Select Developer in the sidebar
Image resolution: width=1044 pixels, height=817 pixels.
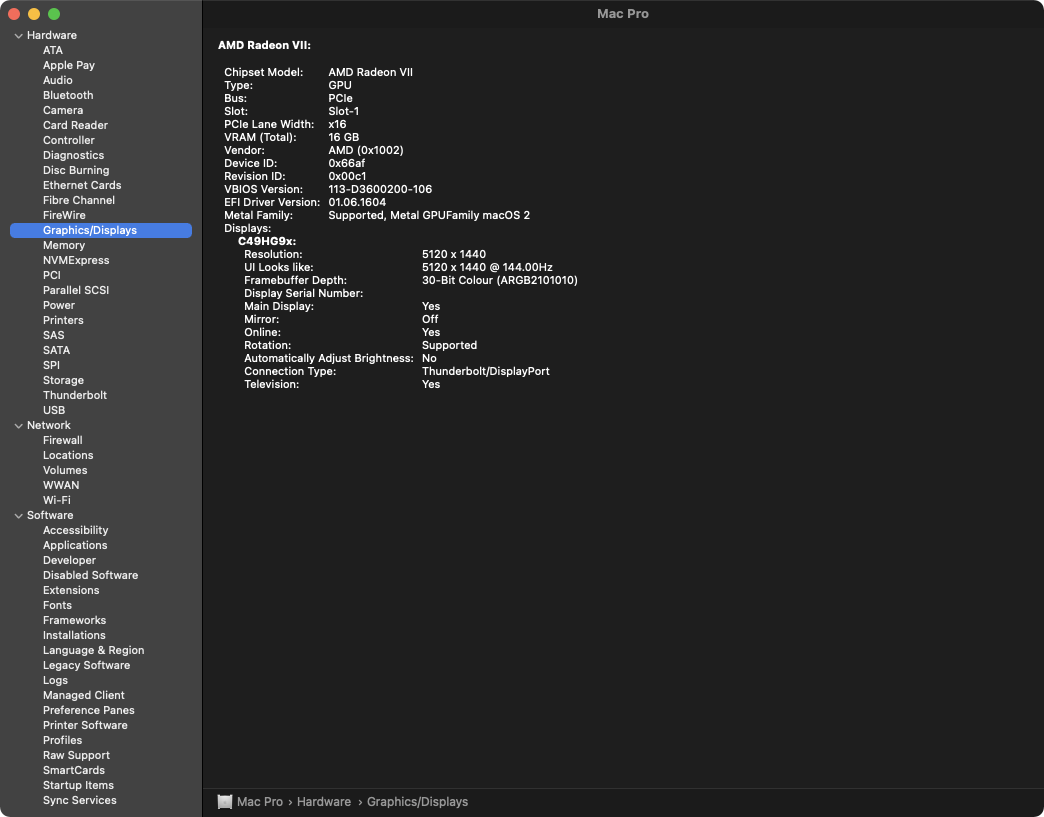click(x=69, y=560)
